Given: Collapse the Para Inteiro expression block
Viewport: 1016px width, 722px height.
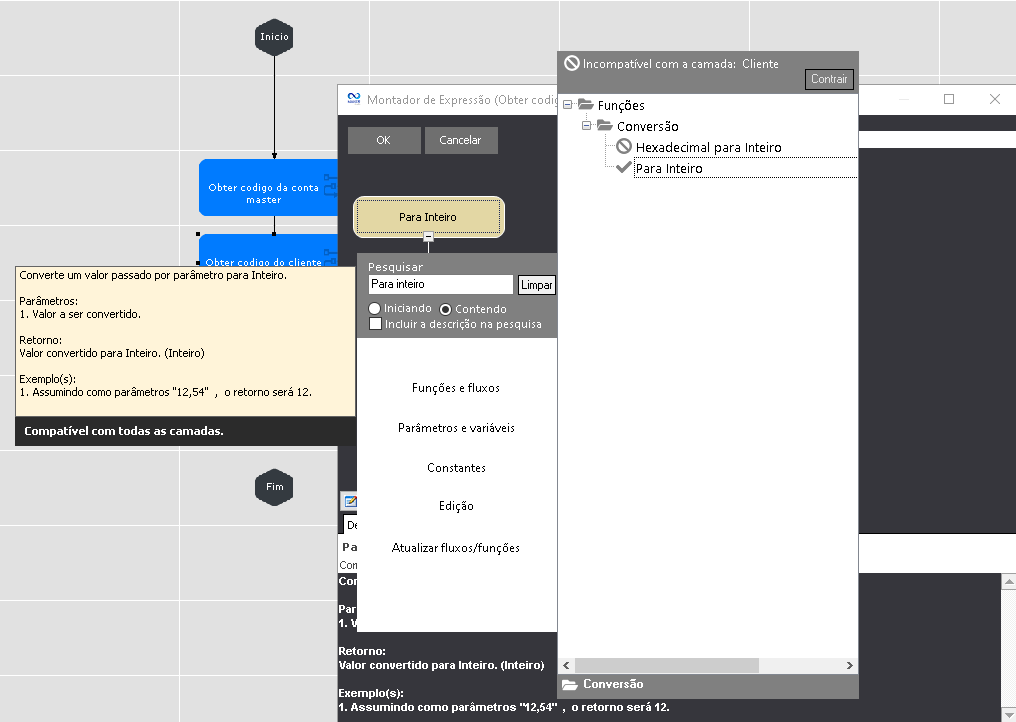Looking at the screenshot, I should coord(428,237).
